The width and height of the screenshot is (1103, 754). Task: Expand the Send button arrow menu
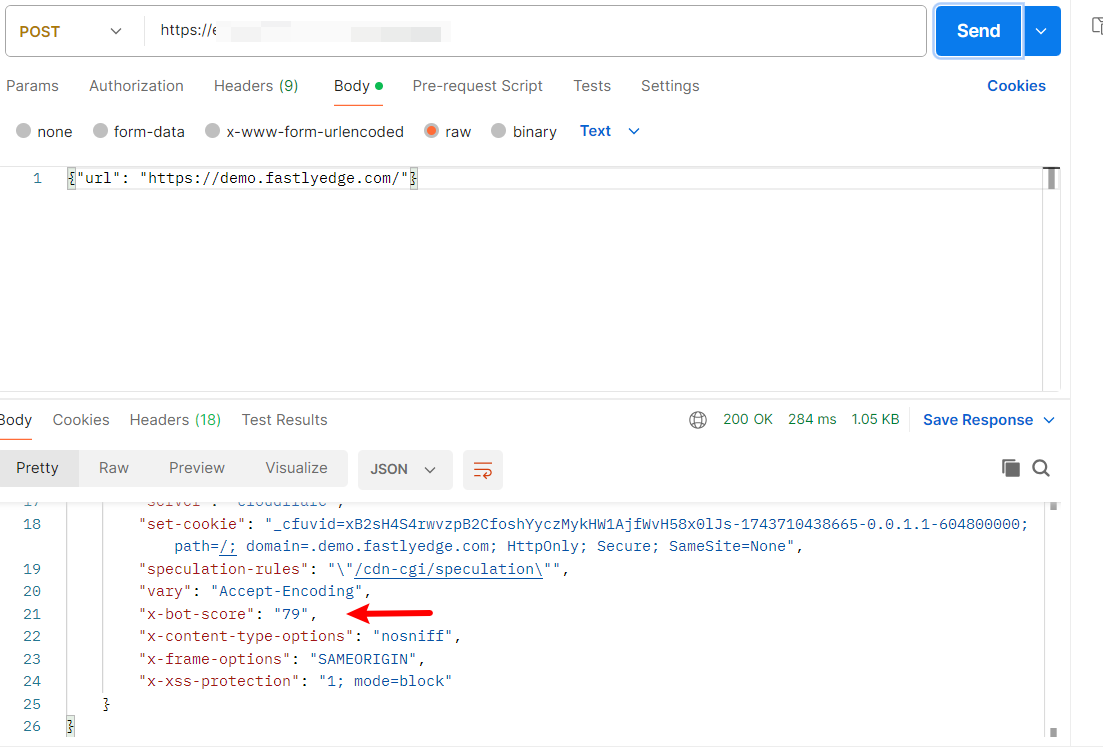pos(1041,31)
